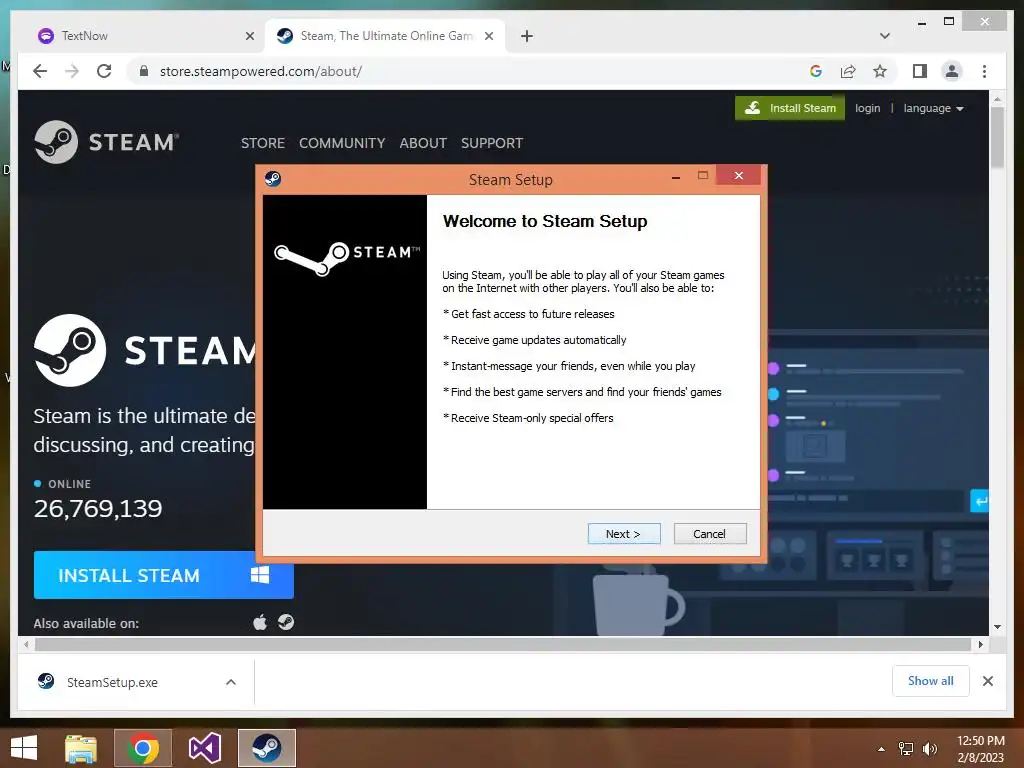This screenshot has height=768, width=1024.
Task: Dismiss the downloads bar
Action: coord(987,681)
